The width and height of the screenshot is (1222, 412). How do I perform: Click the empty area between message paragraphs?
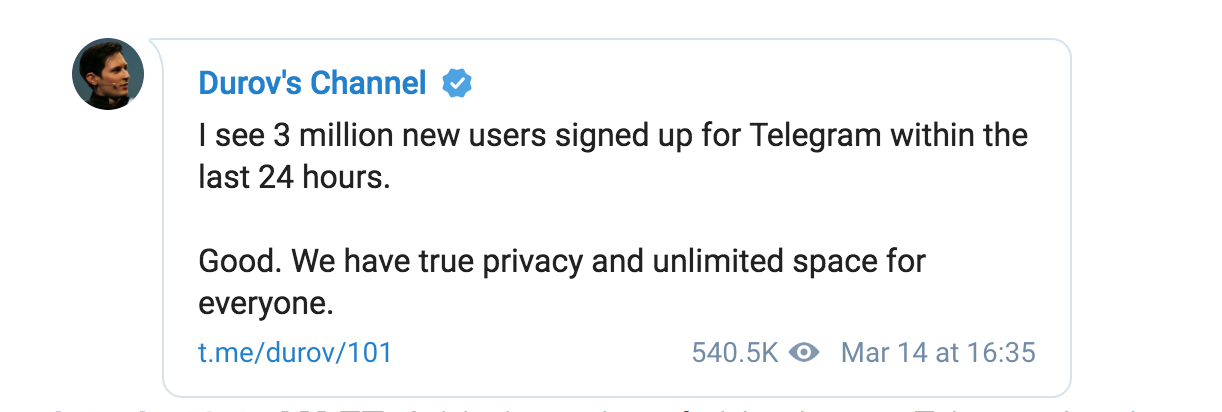click(500, 220)
